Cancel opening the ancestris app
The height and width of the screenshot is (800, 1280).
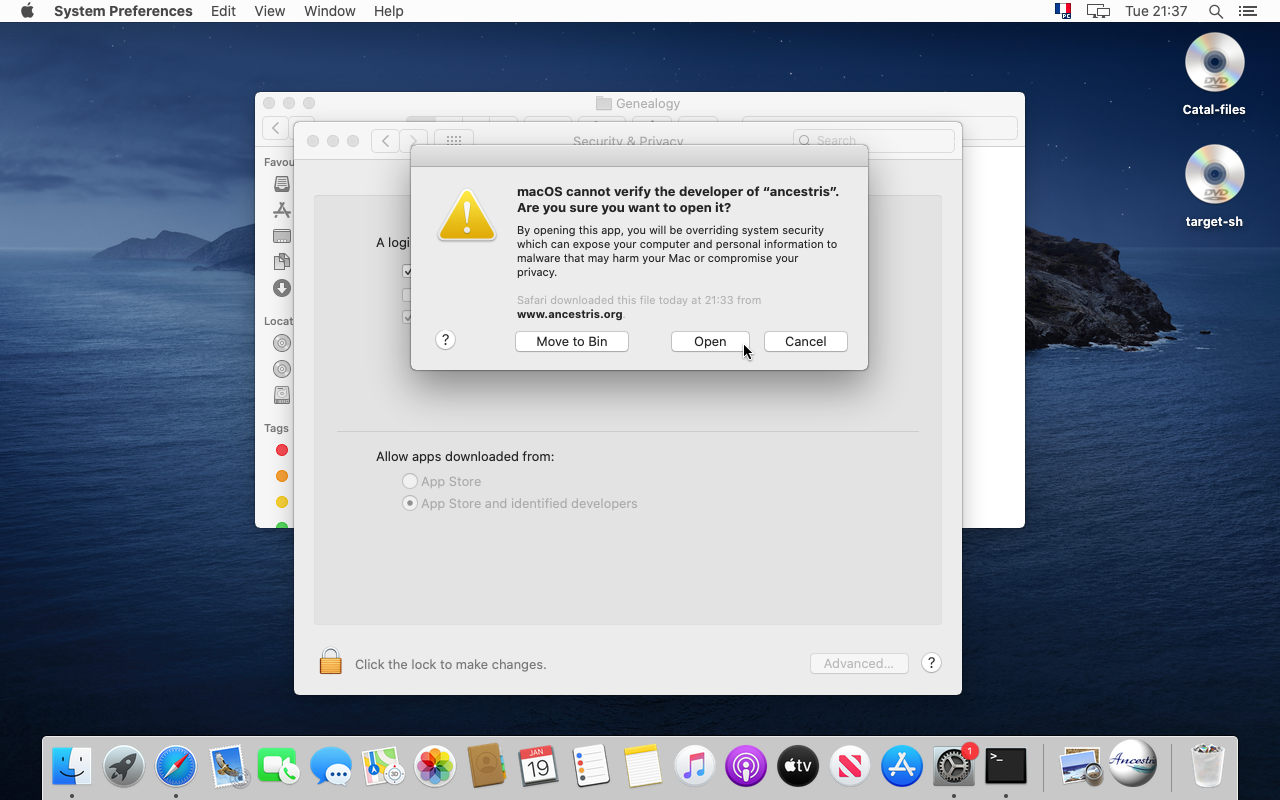pos(805,341)
